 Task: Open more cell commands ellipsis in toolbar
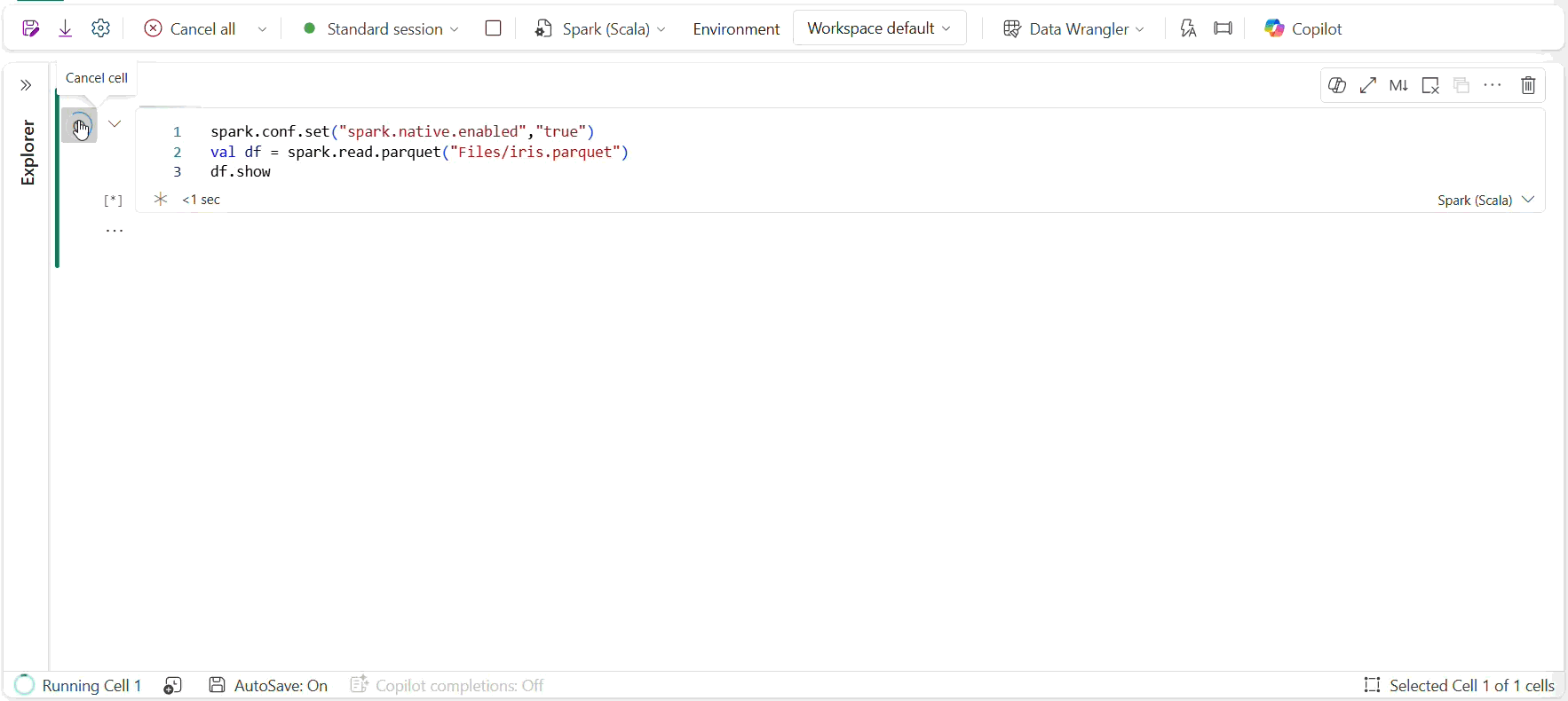click(x=1493, y=85)
